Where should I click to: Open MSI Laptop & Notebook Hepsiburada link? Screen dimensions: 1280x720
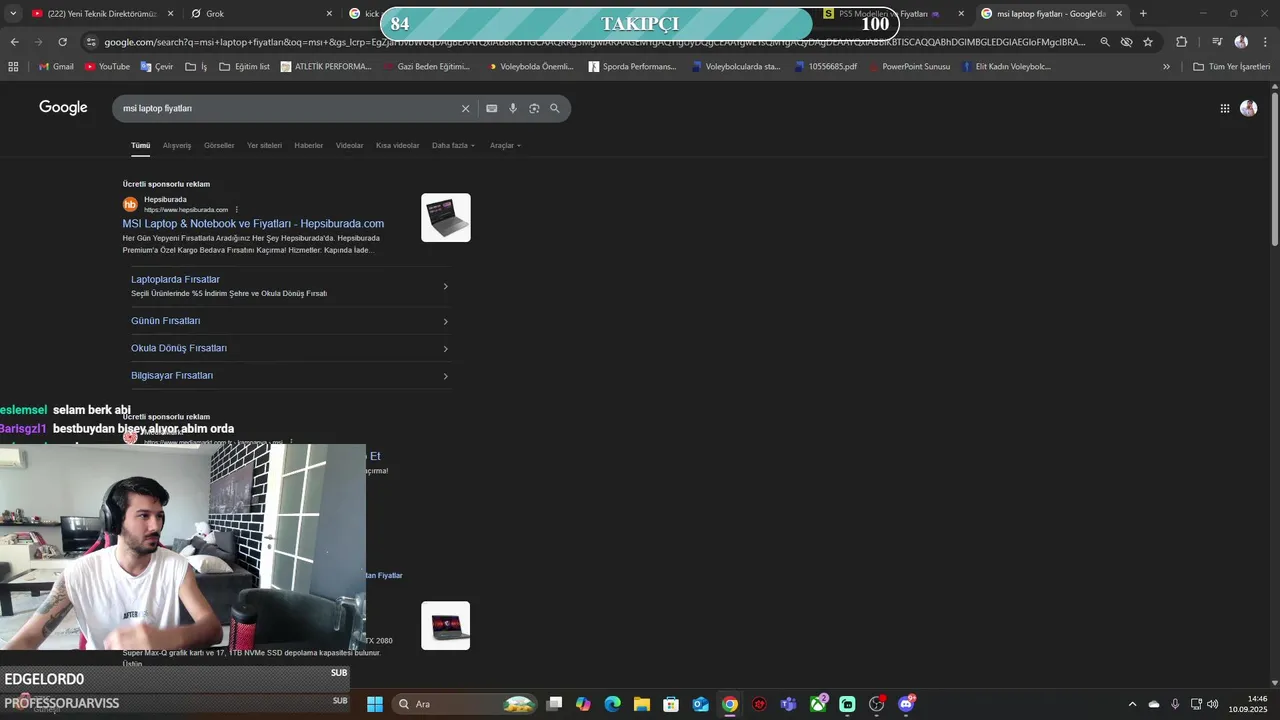[x=253, y=224]
